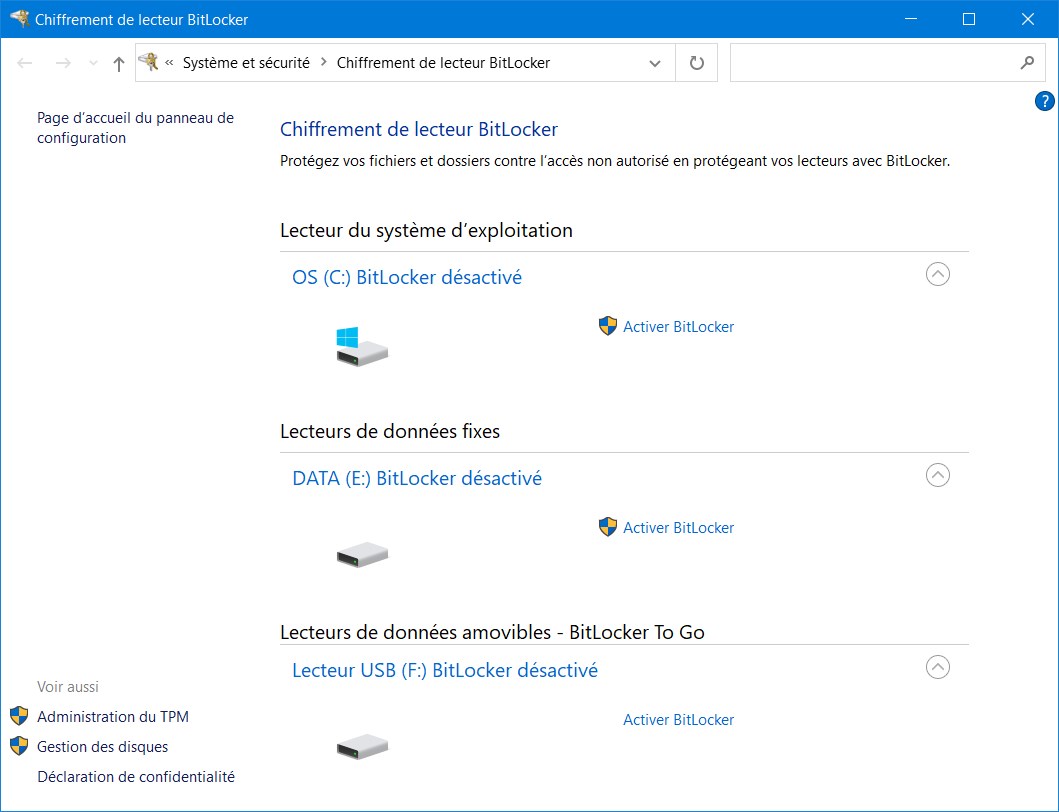Collapse the OS (C:) drive section
This screenshot has height=812, width=1059.
click(x=937, y=274)
